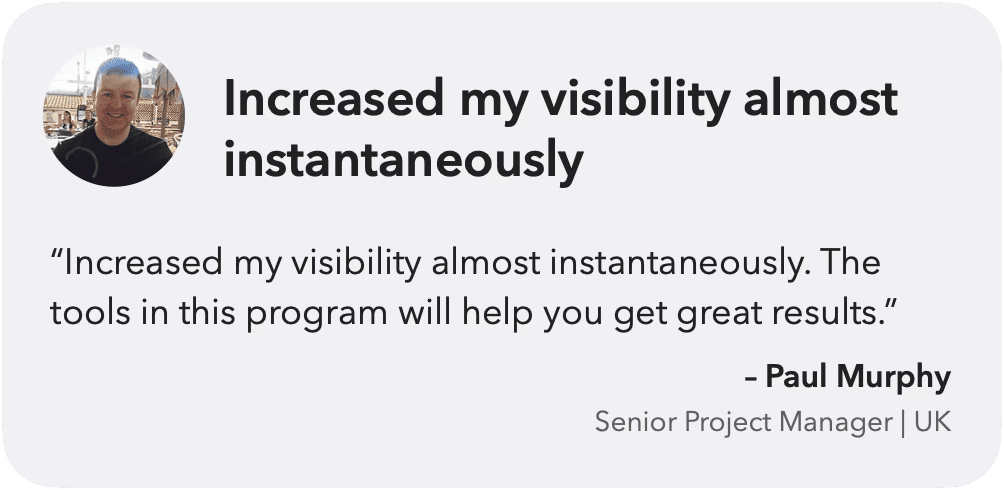The width and height of the screenshot is (1004, 490).
Task: Click the word "almost" in the bold heading
Action: (821, 98)
